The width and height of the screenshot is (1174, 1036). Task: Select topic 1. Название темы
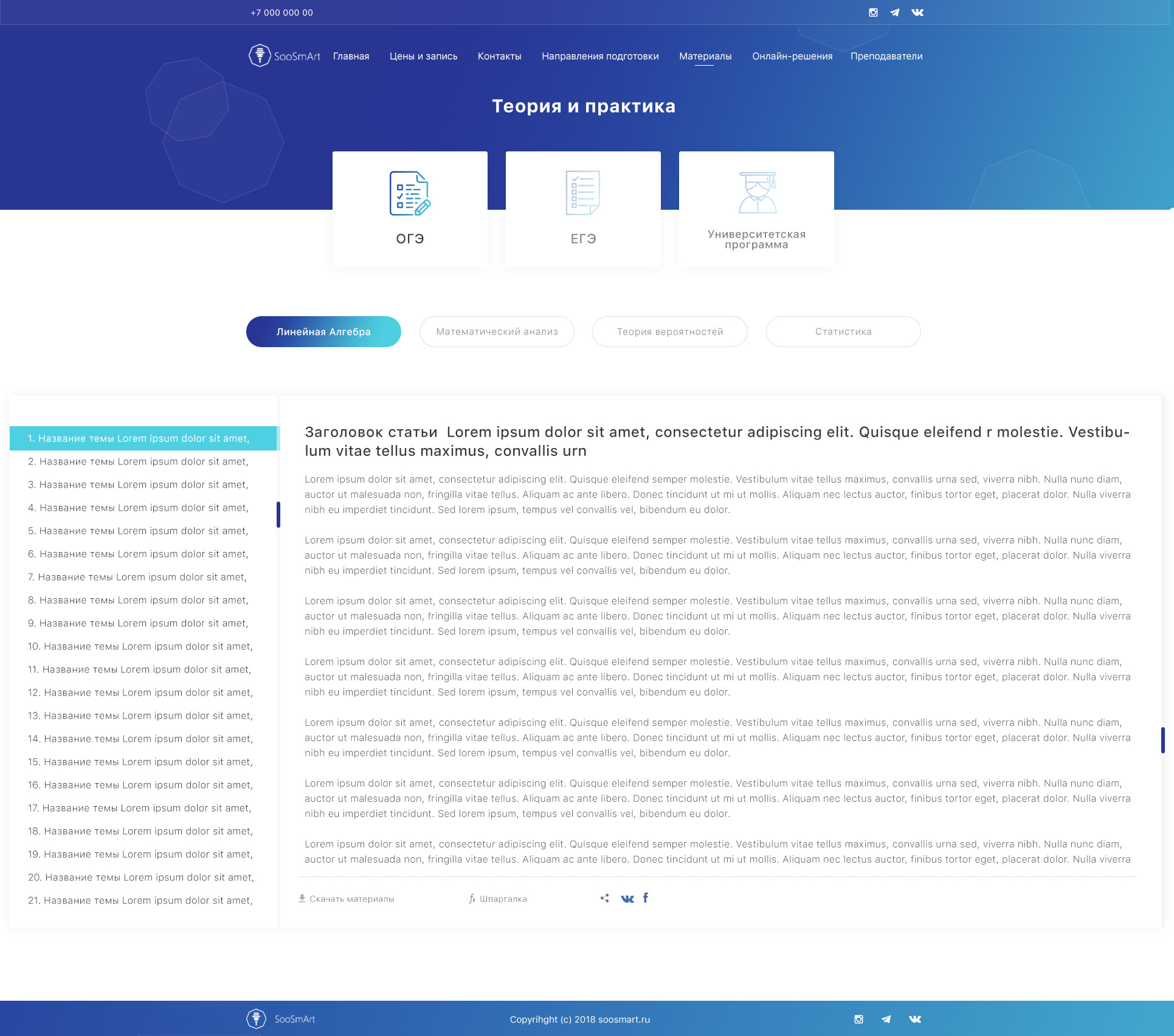click(143, 438)
